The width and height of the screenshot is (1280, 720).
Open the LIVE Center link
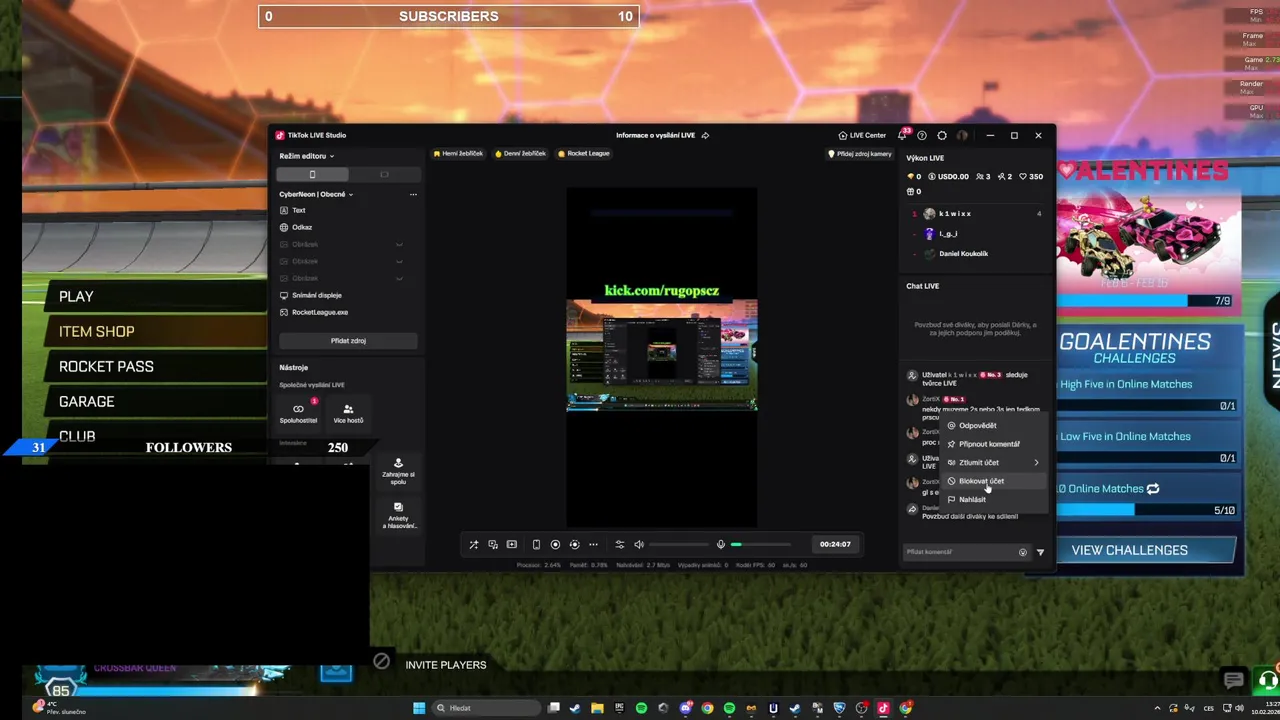click(862, 135)
